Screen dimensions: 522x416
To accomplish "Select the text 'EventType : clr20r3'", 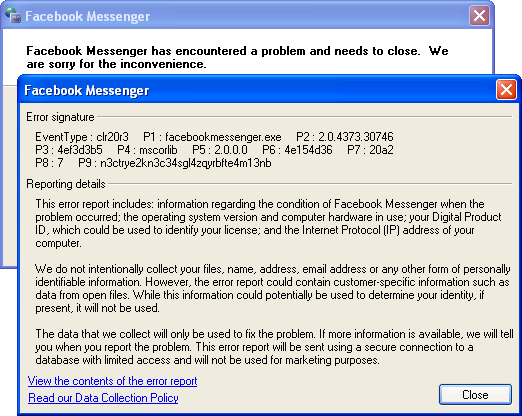I will tap(82, 137).
